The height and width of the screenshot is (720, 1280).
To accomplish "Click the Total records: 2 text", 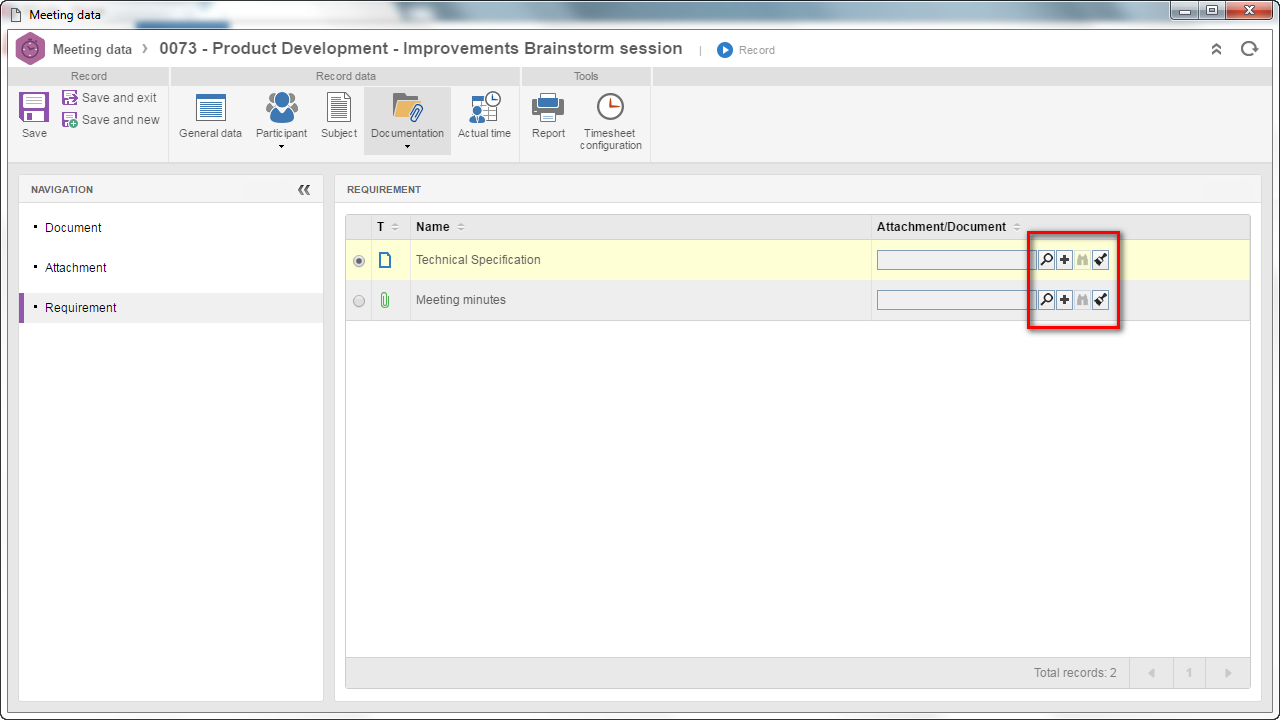I will coord(1075,673).
